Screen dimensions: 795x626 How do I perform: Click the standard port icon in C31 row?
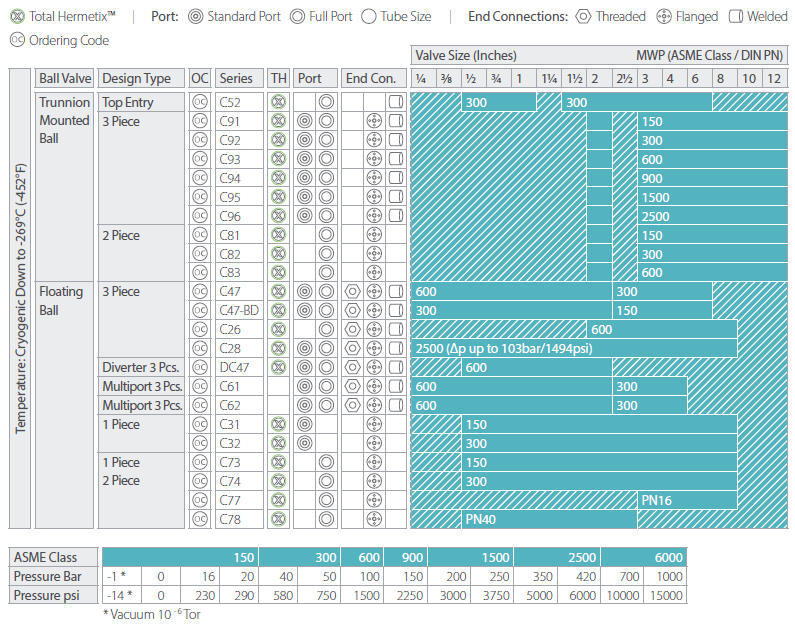pos(304,425)
